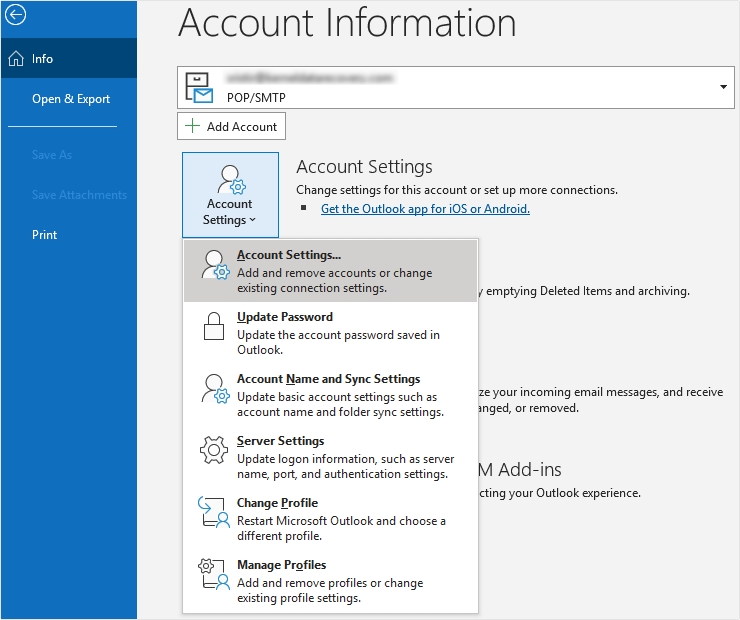Viewport: 740px width, 620px height.
Task: Click the person-gear icon beside Account Settings... entry
Action: (x=216, y=265)
